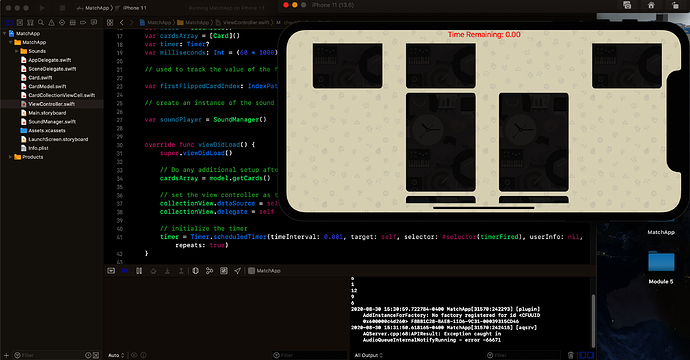This screenshot has height=360, width=690.
Task: Toggle variables view pane button
Action: 582,355
